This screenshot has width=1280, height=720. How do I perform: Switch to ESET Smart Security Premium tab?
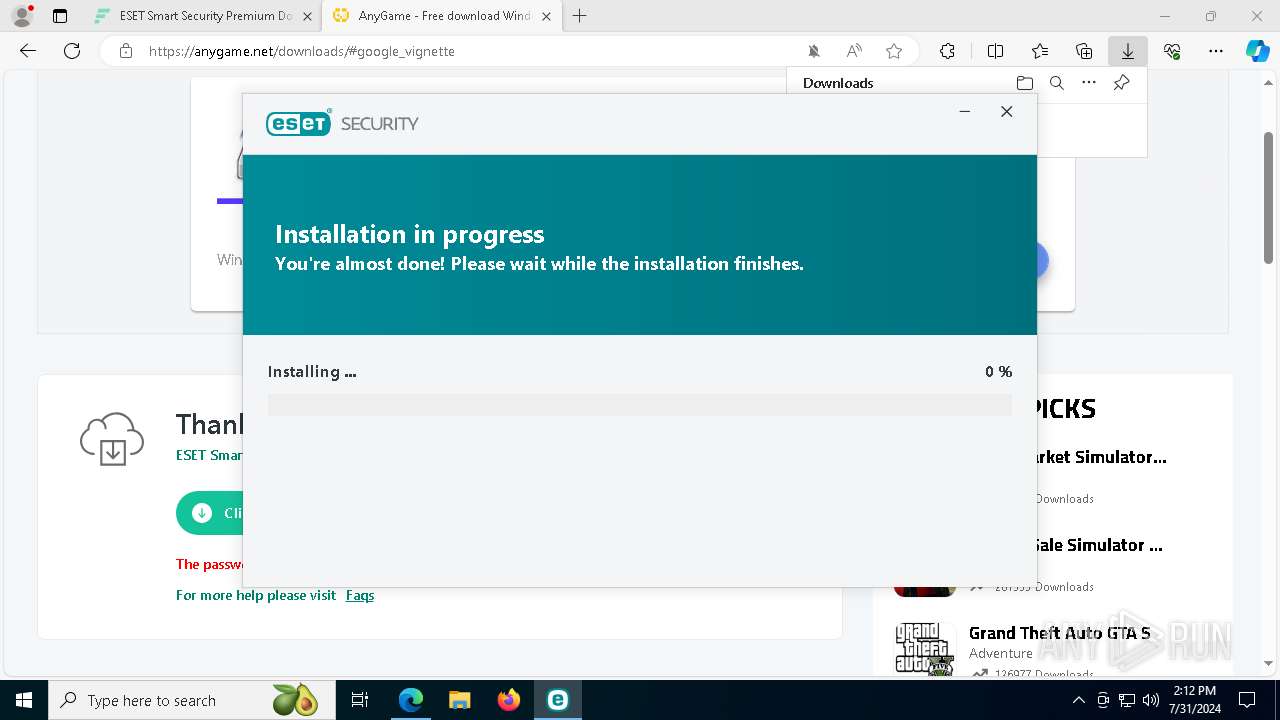[205, 16]
